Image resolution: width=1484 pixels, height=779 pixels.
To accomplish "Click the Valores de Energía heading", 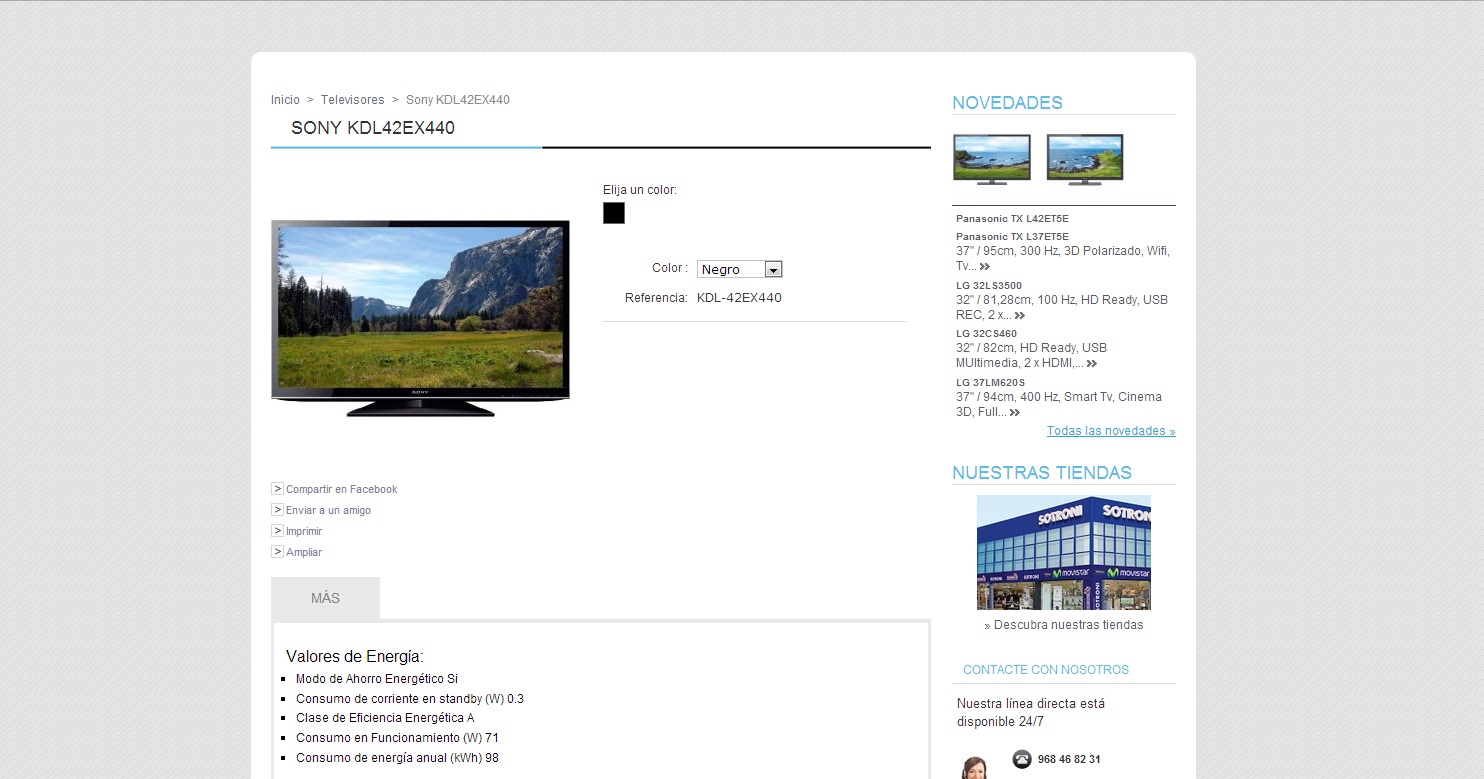I will (355, 656).
